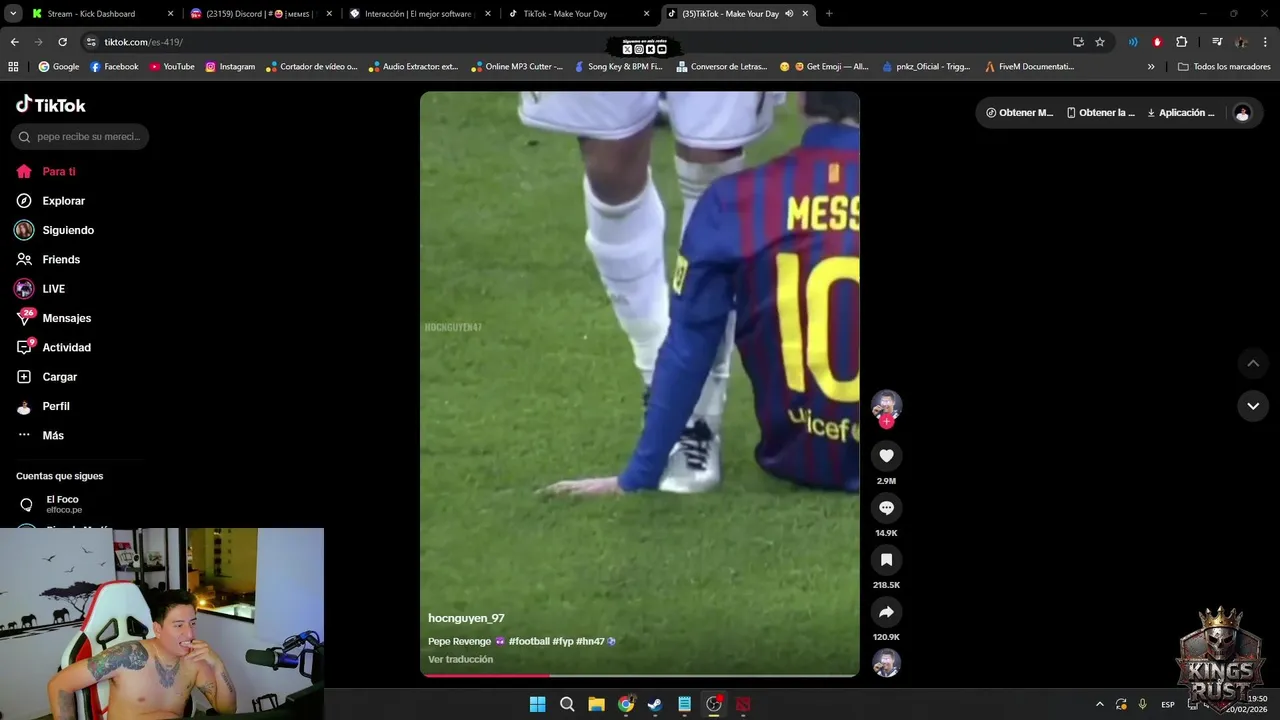Viewport: 1280px width, 720px height.
Task: Save the video with the bookmark icon
Action: pyautogui.click(x=886, y=560)
